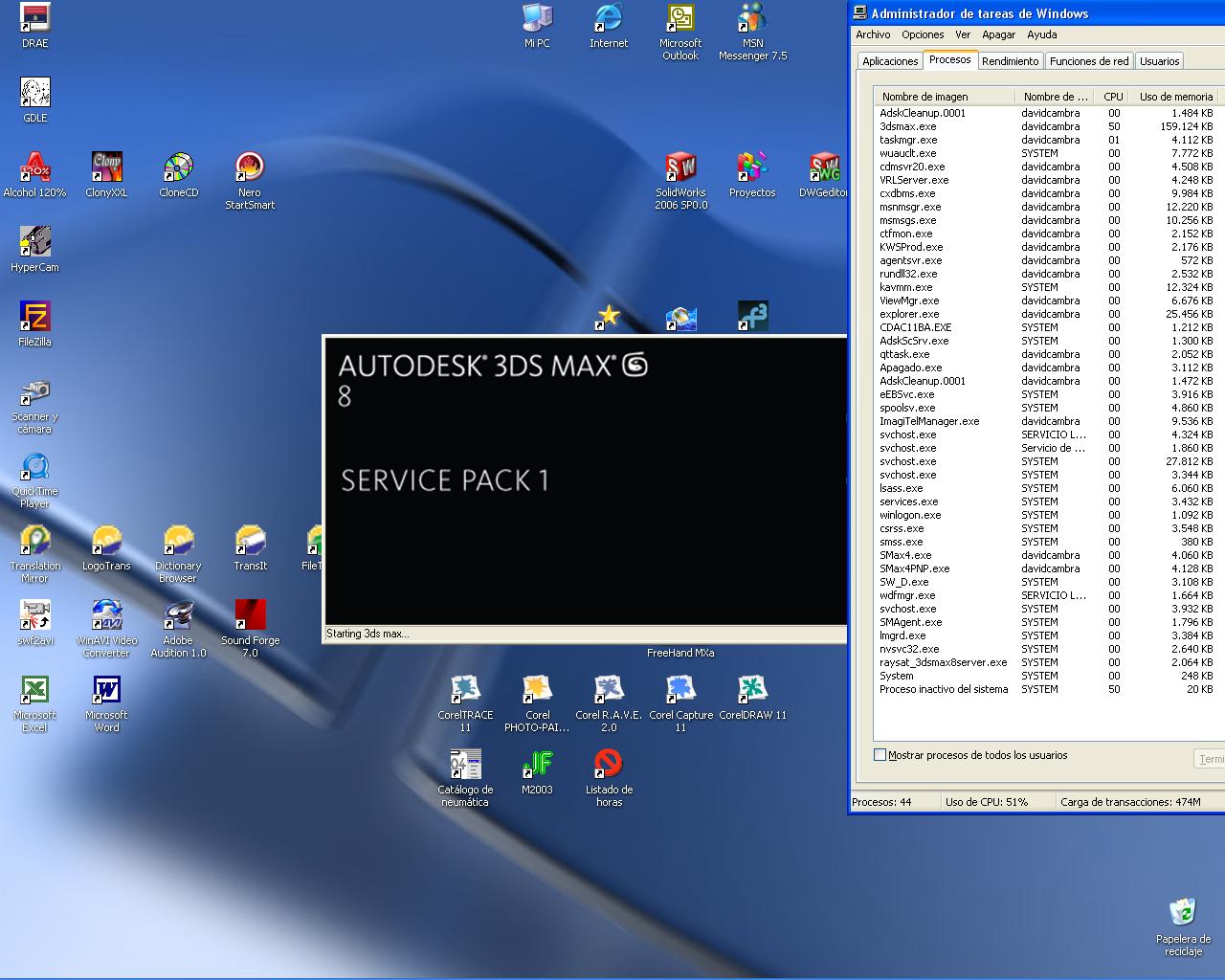Select the Procesos tab
Viewport: 1225px width, 980px height.
coord(950,59)
